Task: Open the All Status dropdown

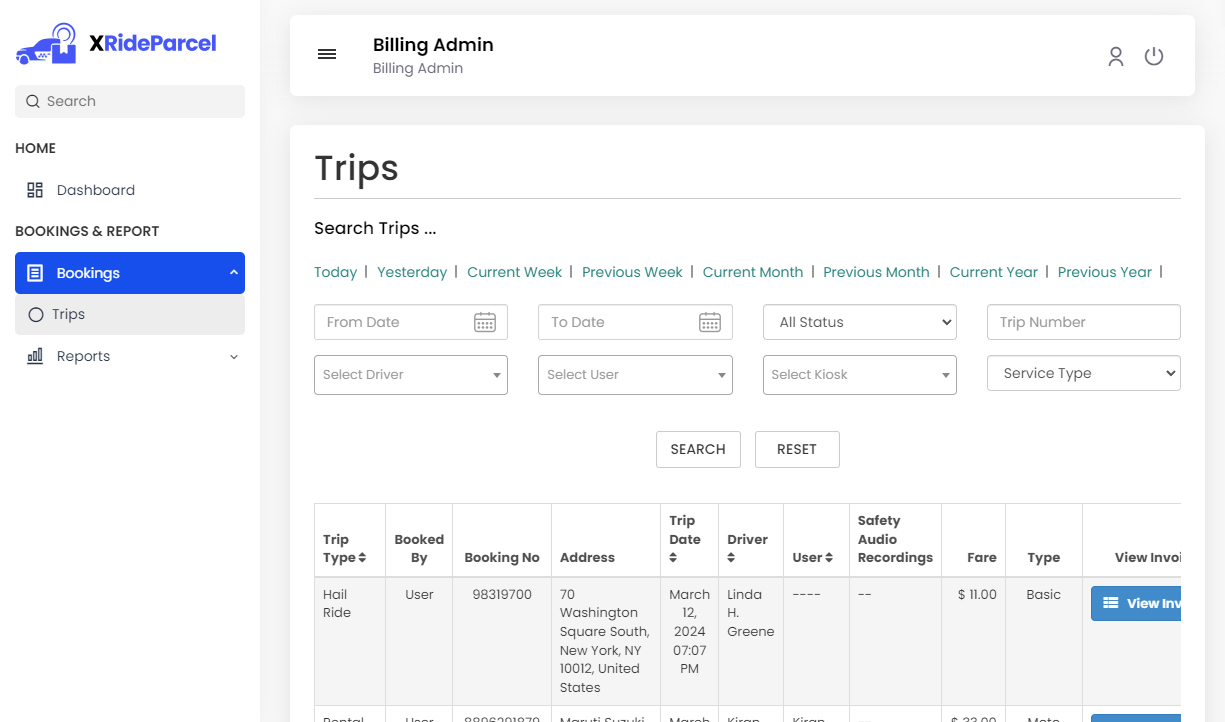Action: (859, 322)
